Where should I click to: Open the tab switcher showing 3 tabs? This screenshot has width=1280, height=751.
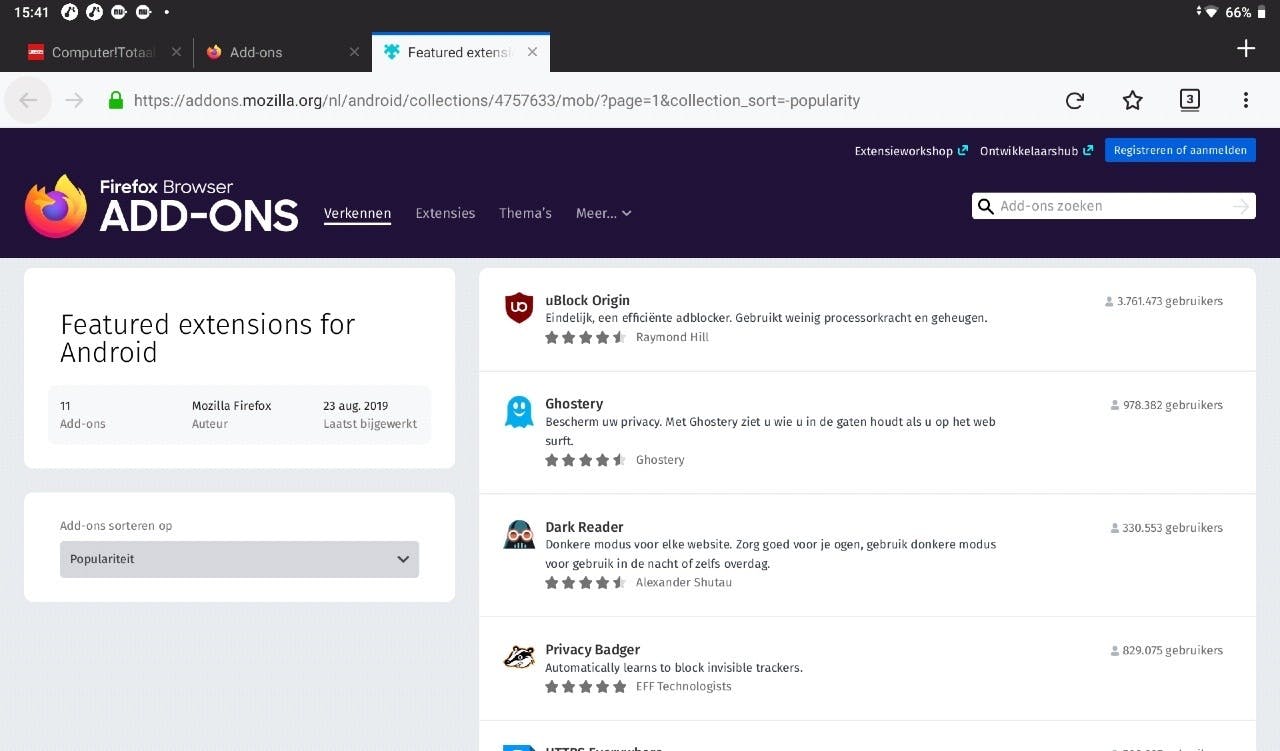(x=1189, y=99)
